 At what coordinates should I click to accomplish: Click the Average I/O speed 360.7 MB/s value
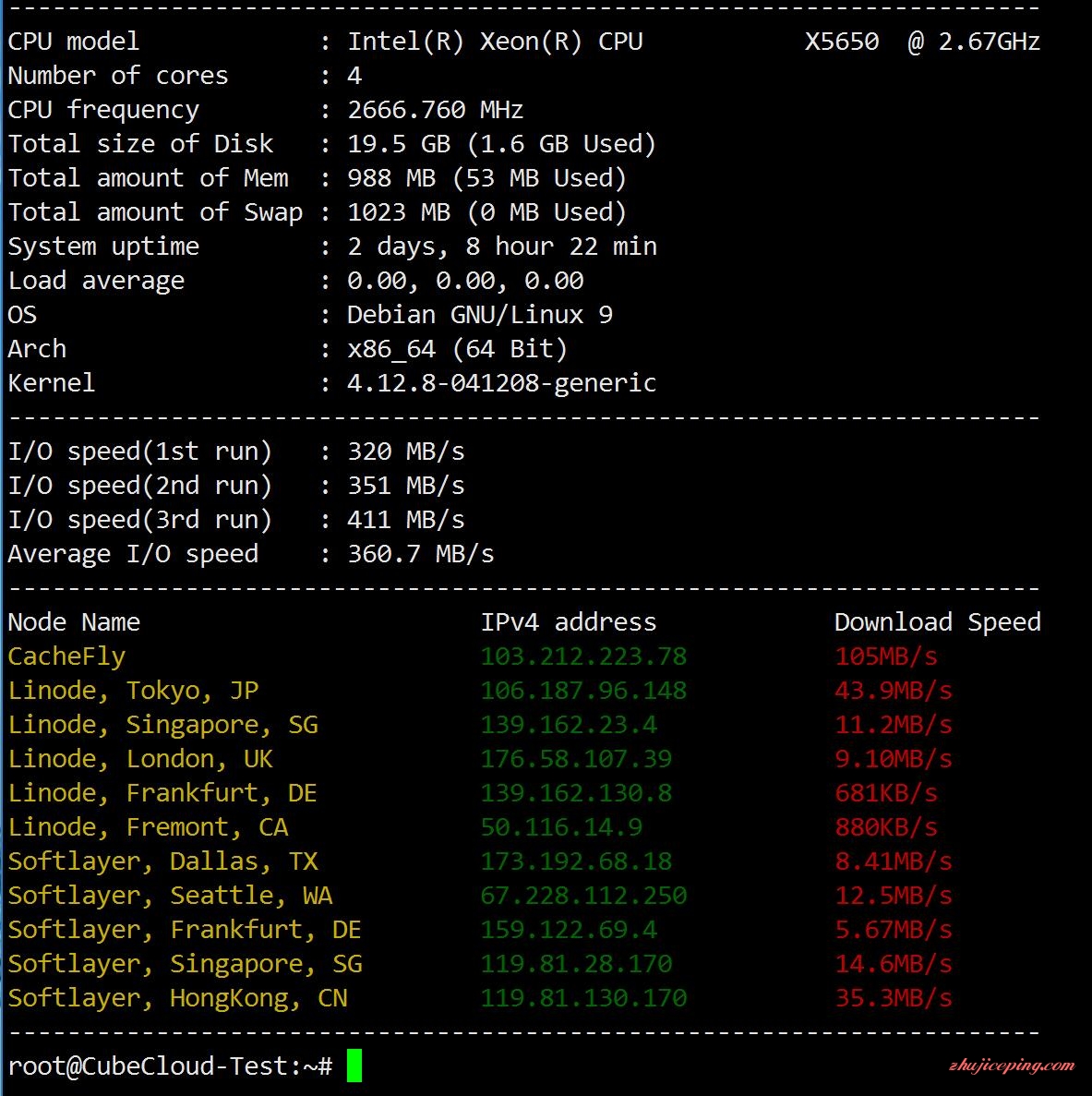[421, 554]
